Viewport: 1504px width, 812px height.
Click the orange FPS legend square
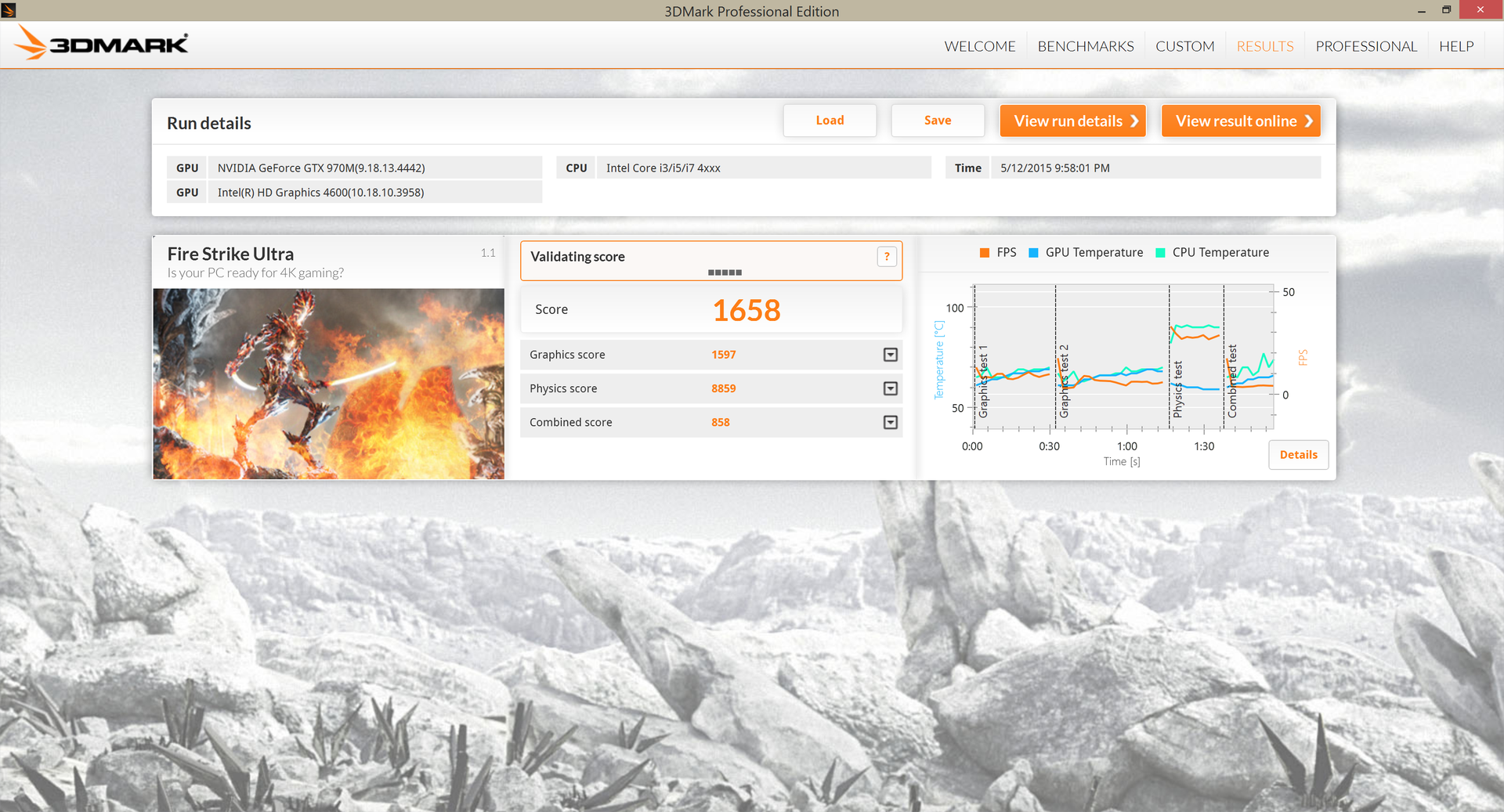[x=985, y=253]
